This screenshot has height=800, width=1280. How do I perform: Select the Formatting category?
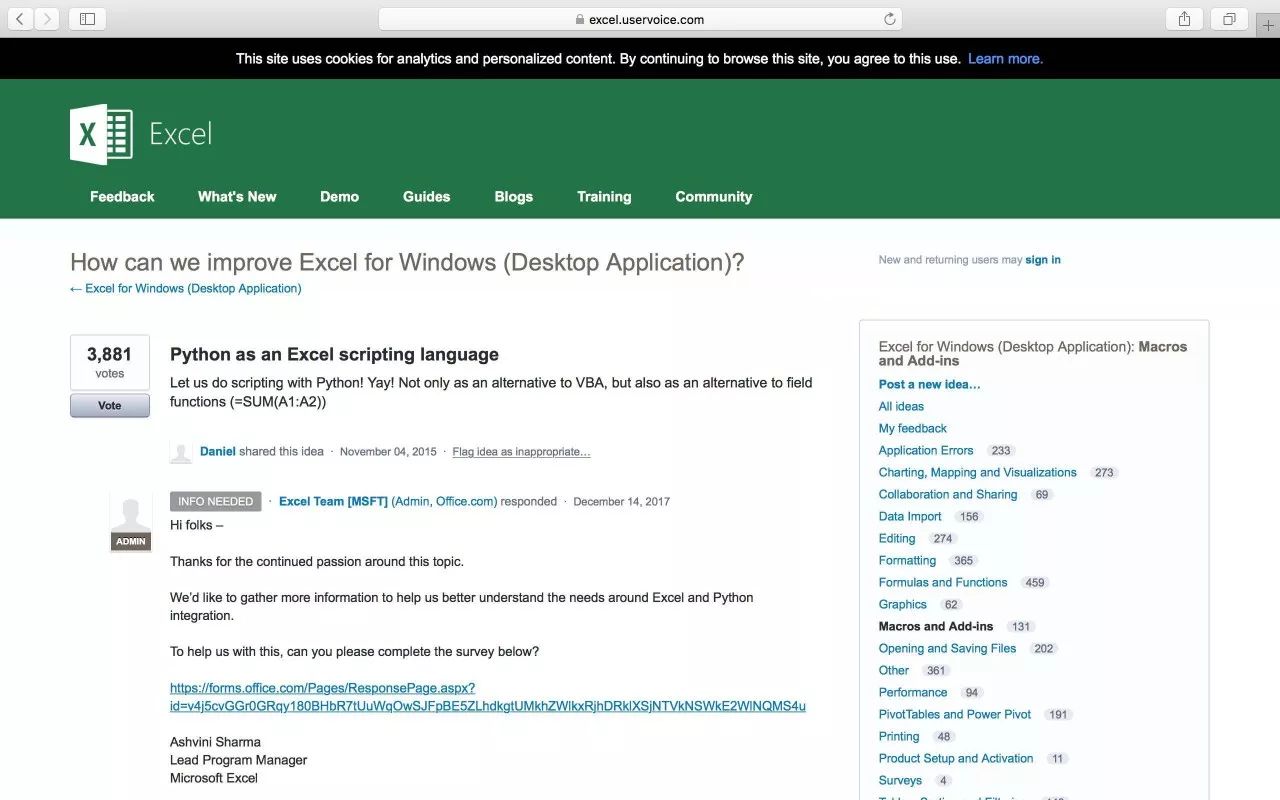pos(908,560)
